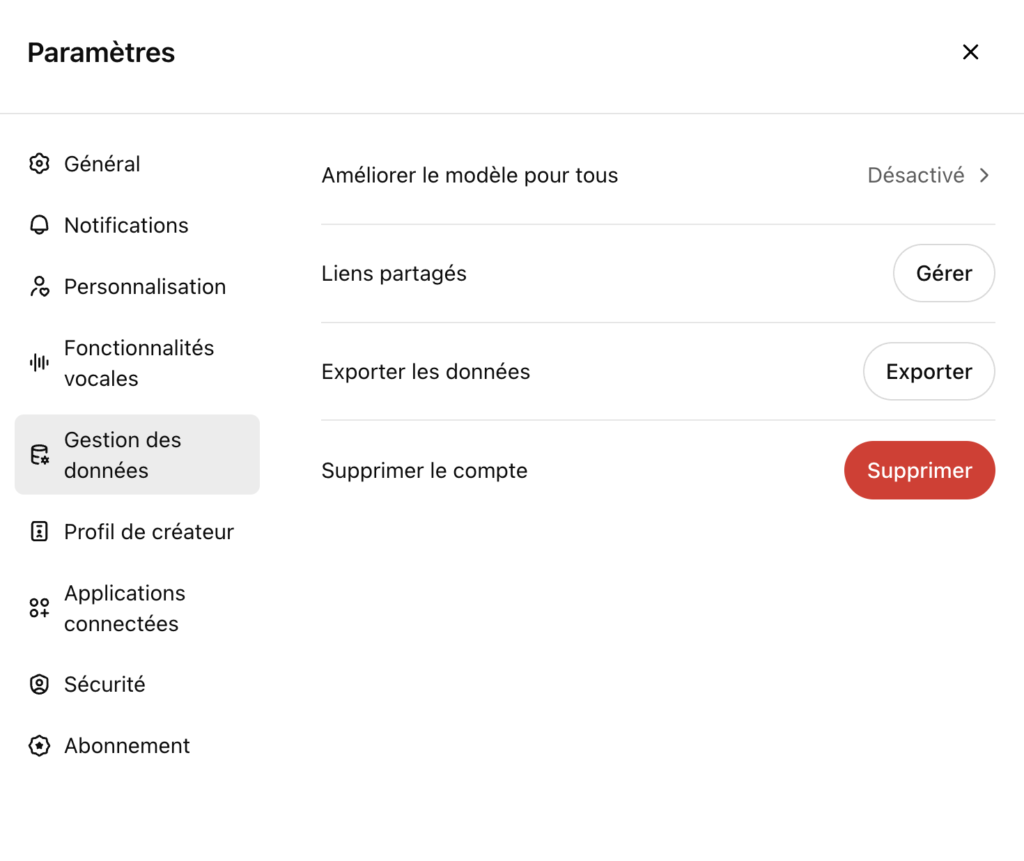
Task: Open the Désactivé disclosure chevron
Action: point(984,175)
